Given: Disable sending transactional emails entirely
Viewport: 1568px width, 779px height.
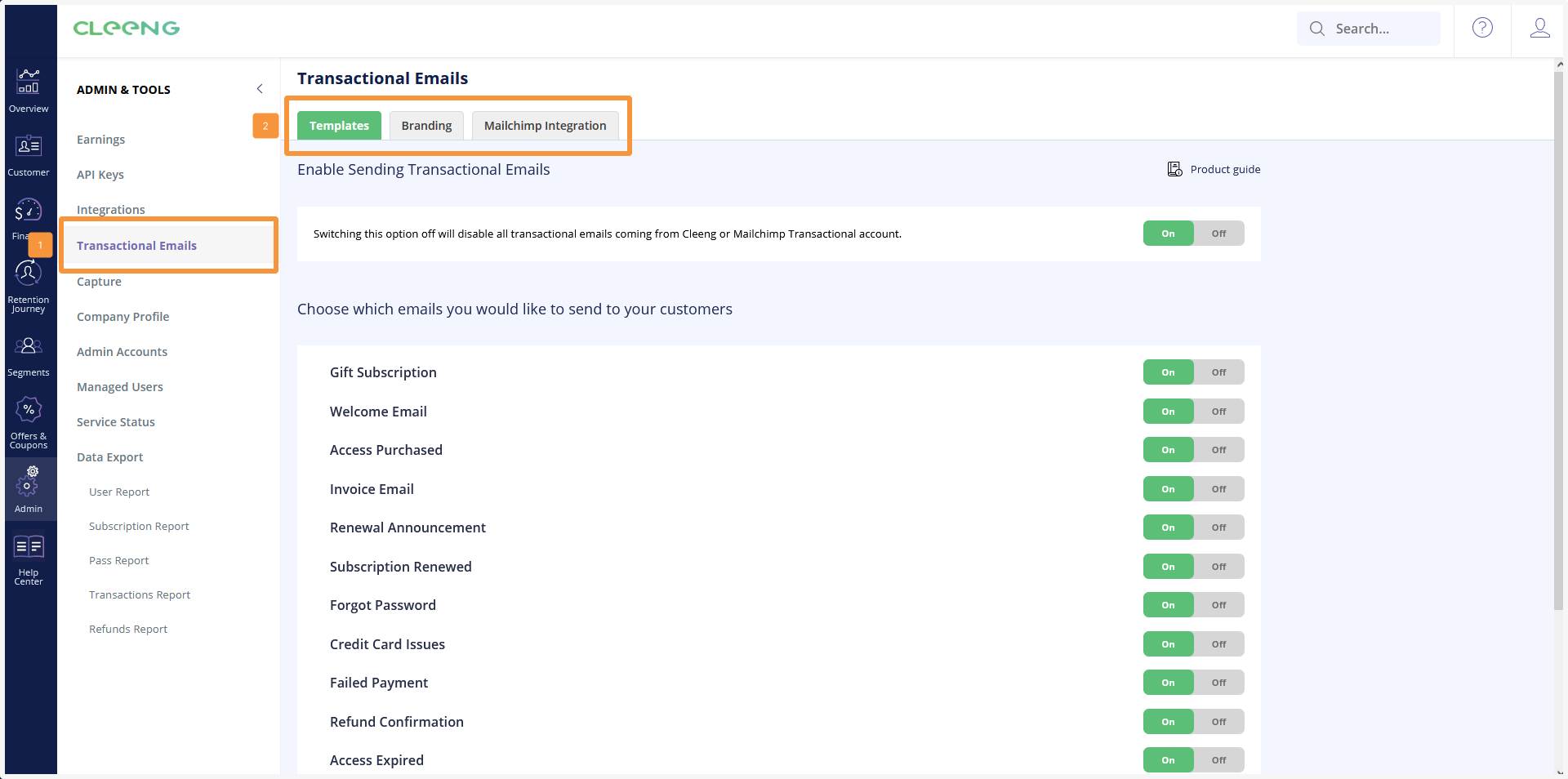Looking at the screenshot, I should 1218,234.
